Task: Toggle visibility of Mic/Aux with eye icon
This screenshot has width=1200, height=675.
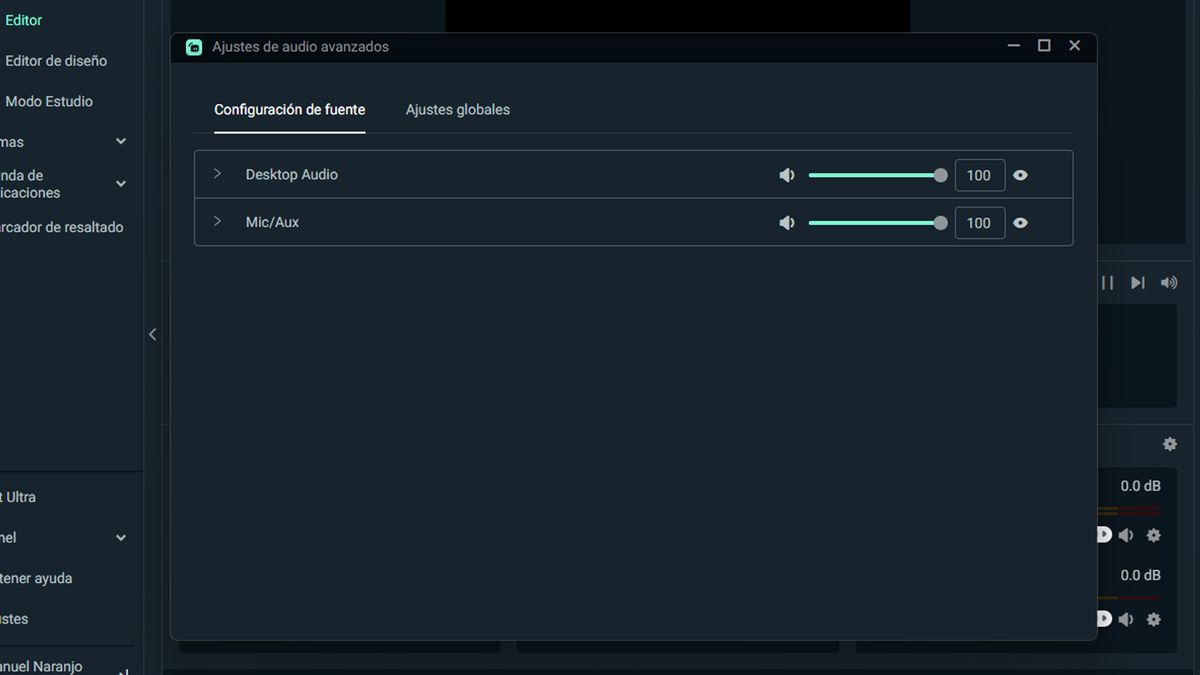Action: [1020, 222]
